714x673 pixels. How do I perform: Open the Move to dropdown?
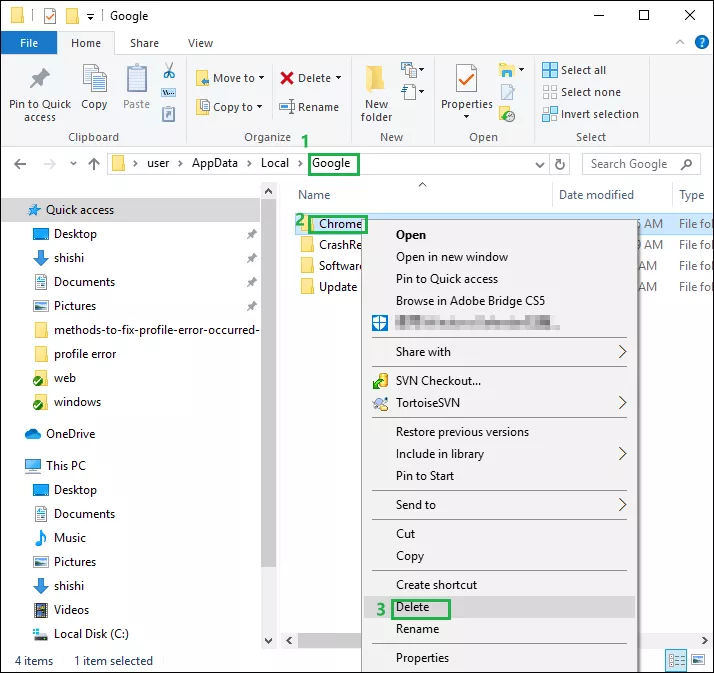230,78
